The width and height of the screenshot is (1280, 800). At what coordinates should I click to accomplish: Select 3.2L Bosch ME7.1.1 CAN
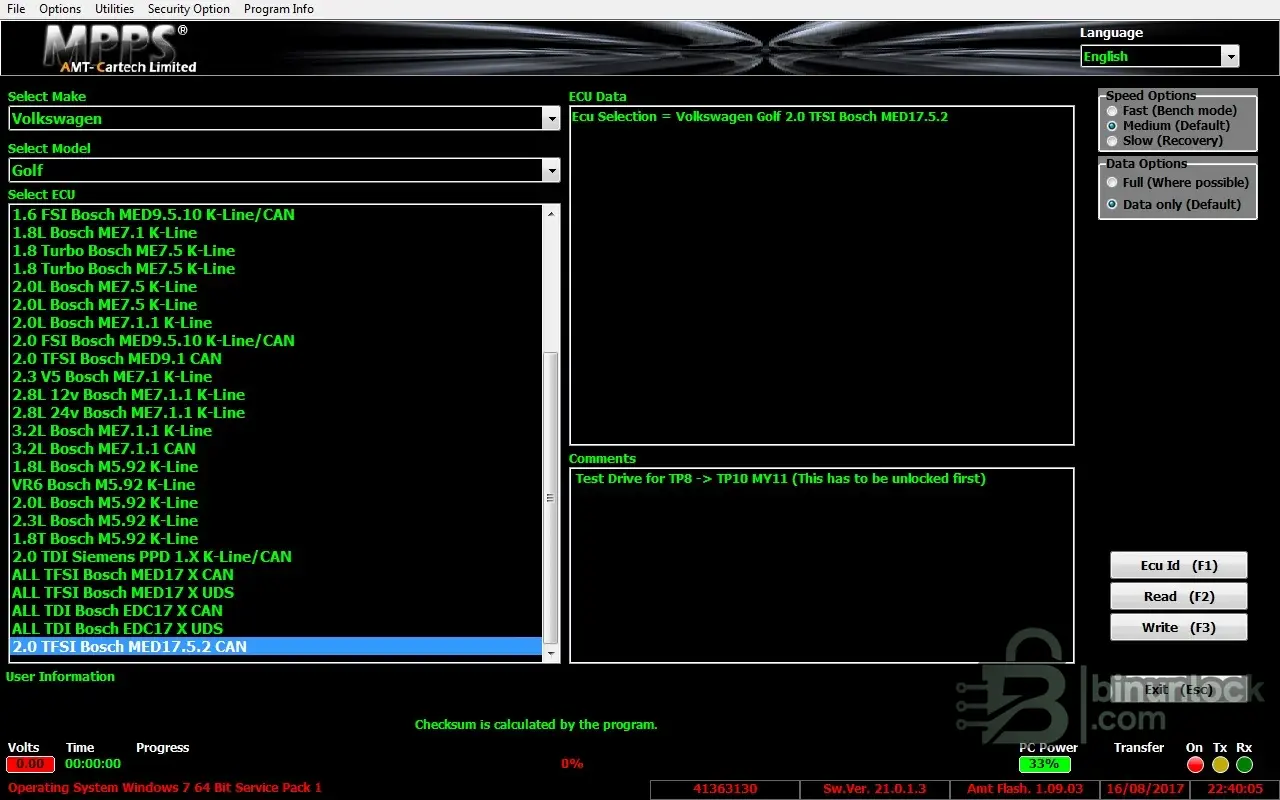click(x=276, y=449)
